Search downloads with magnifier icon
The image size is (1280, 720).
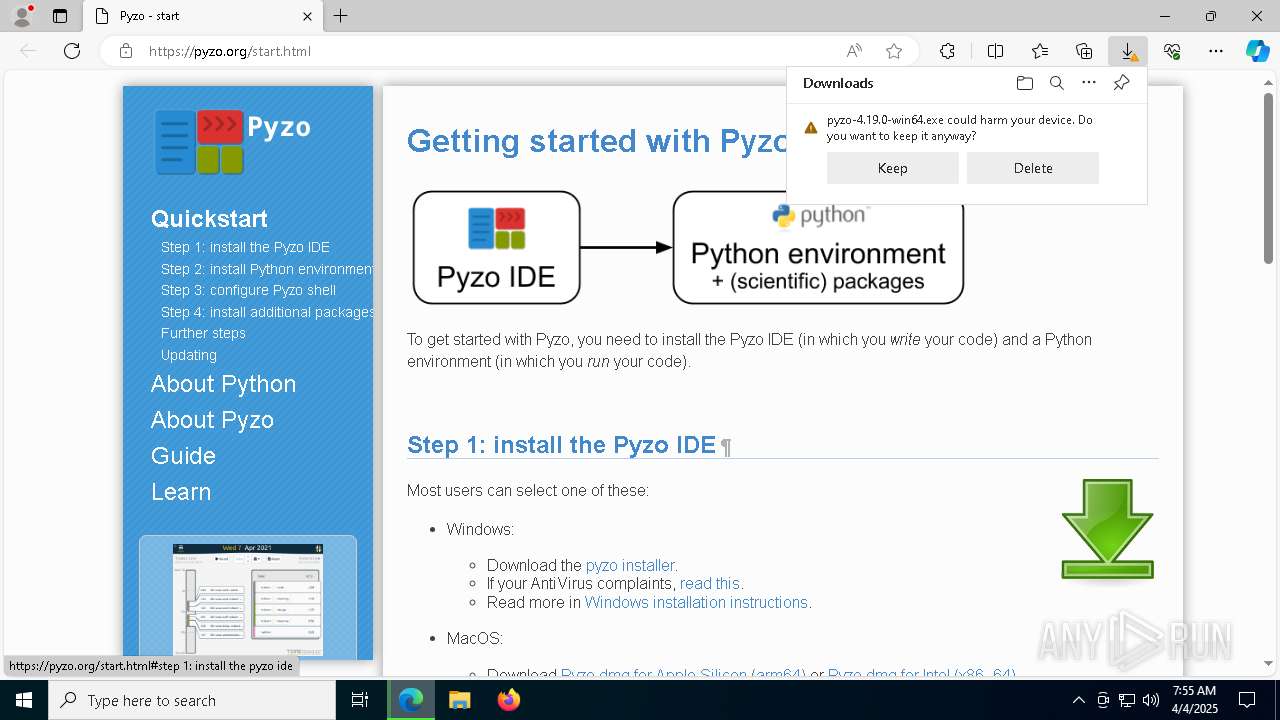[x=1057, y=83]
